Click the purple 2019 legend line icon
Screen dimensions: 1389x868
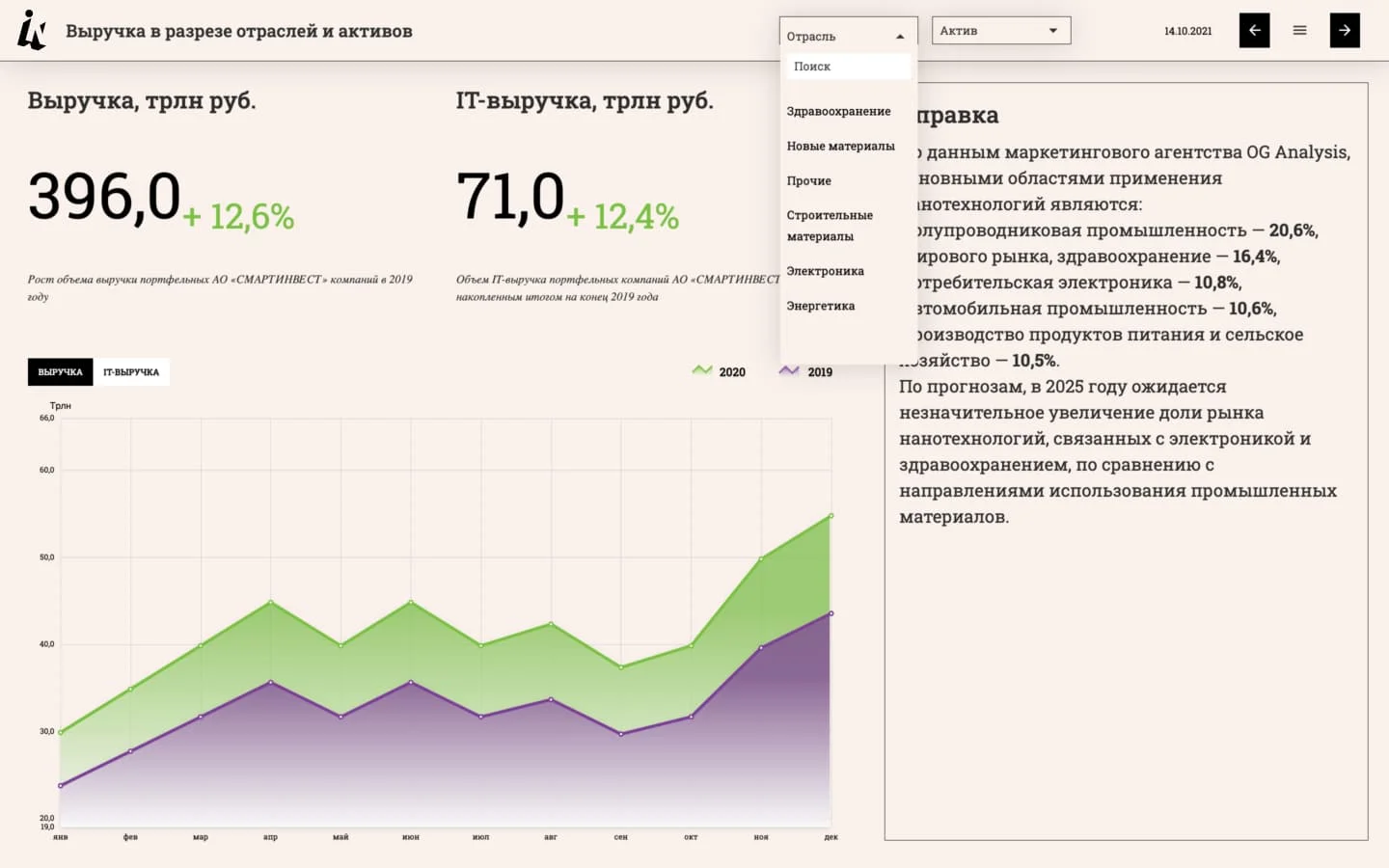tap(789, 371)
